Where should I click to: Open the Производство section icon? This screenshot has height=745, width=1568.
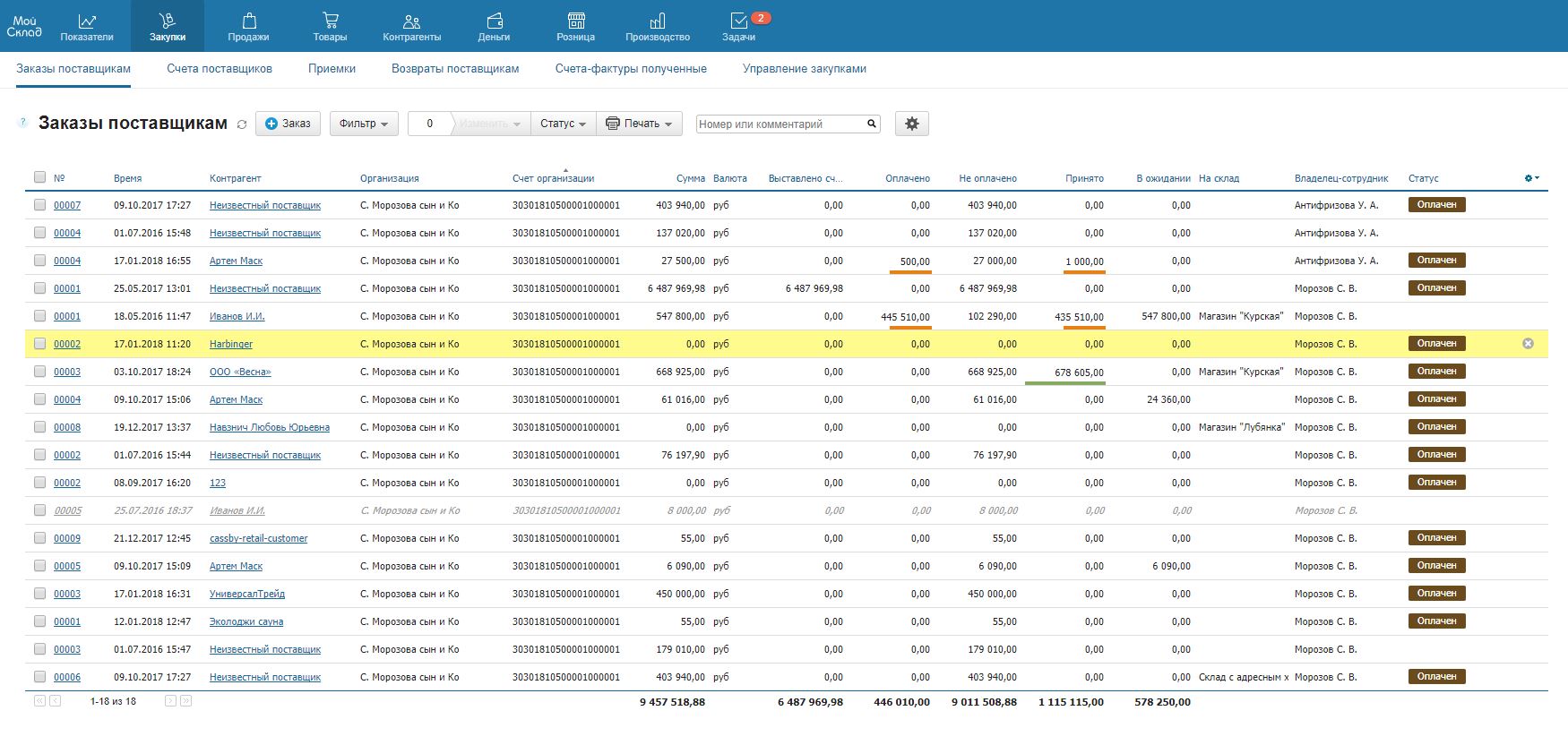click(x=658, y=21)
